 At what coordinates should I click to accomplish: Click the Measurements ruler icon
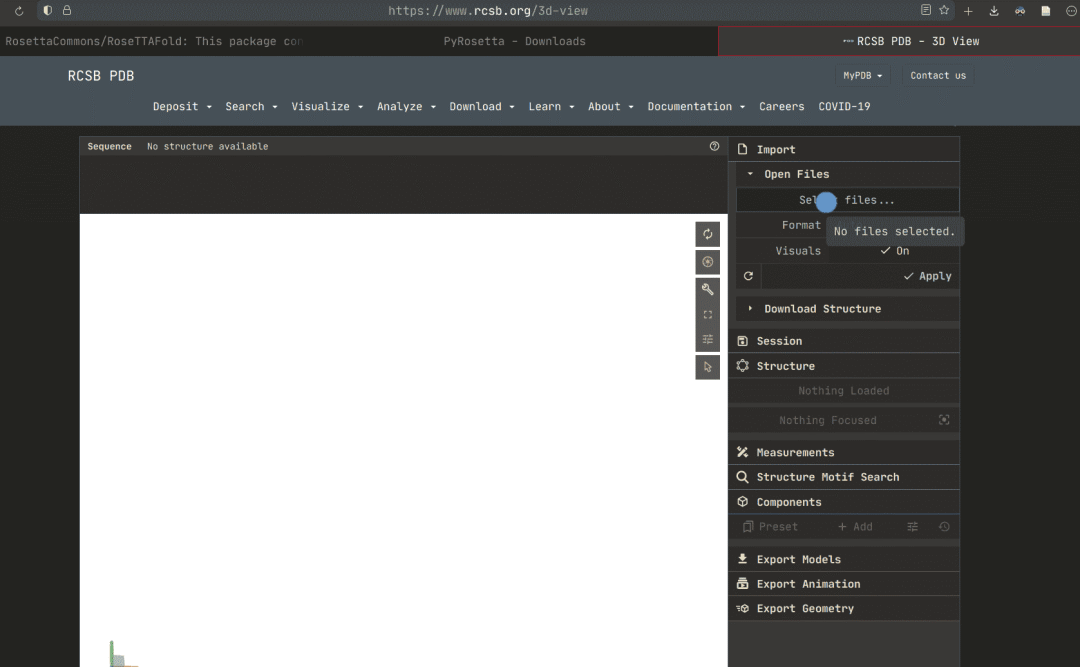point(742,452)
